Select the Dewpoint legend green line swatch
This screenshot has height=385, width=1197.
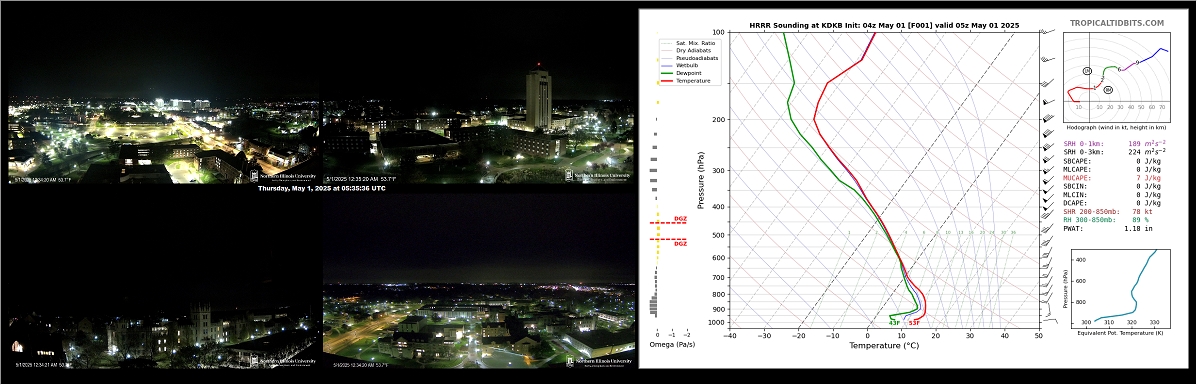(666, 73)
